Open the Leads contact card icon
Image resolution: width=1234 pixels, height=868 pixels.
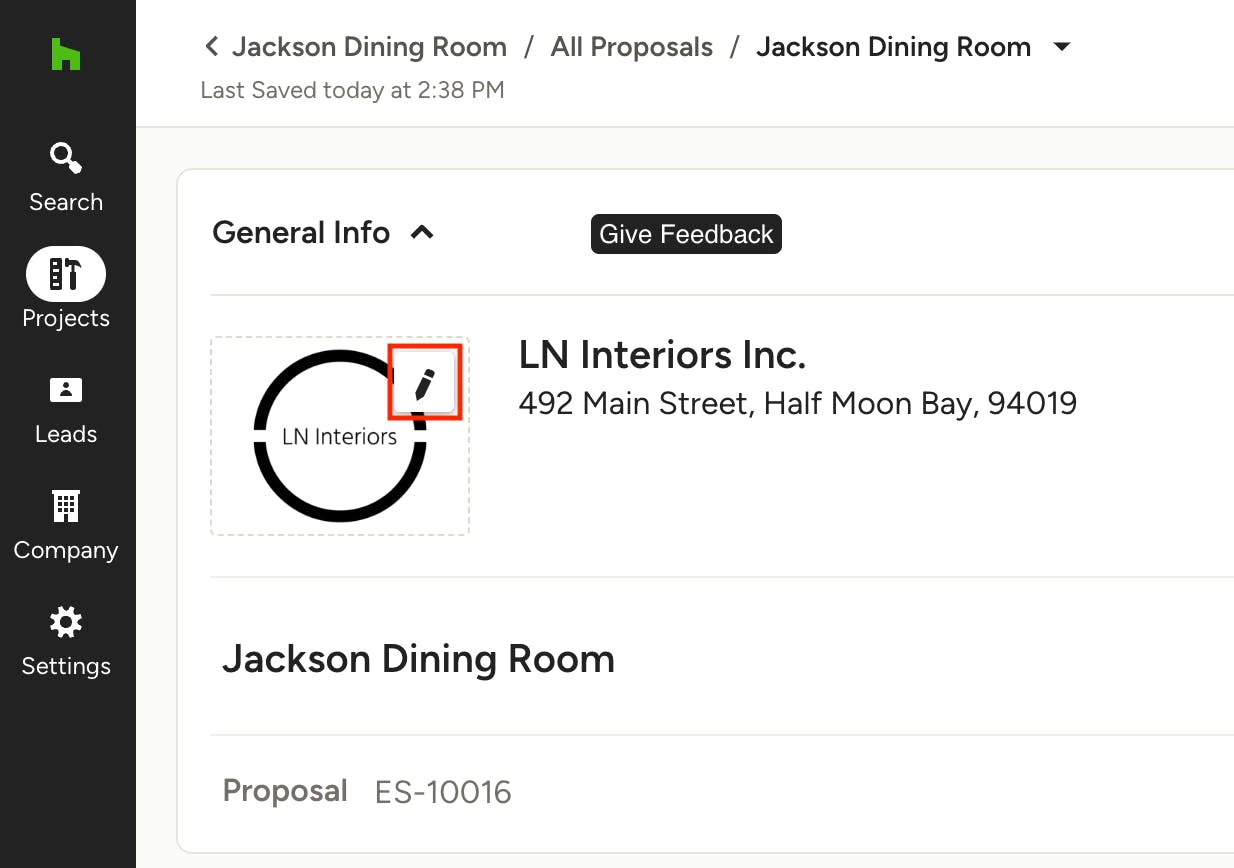click(x=66, y=390)
